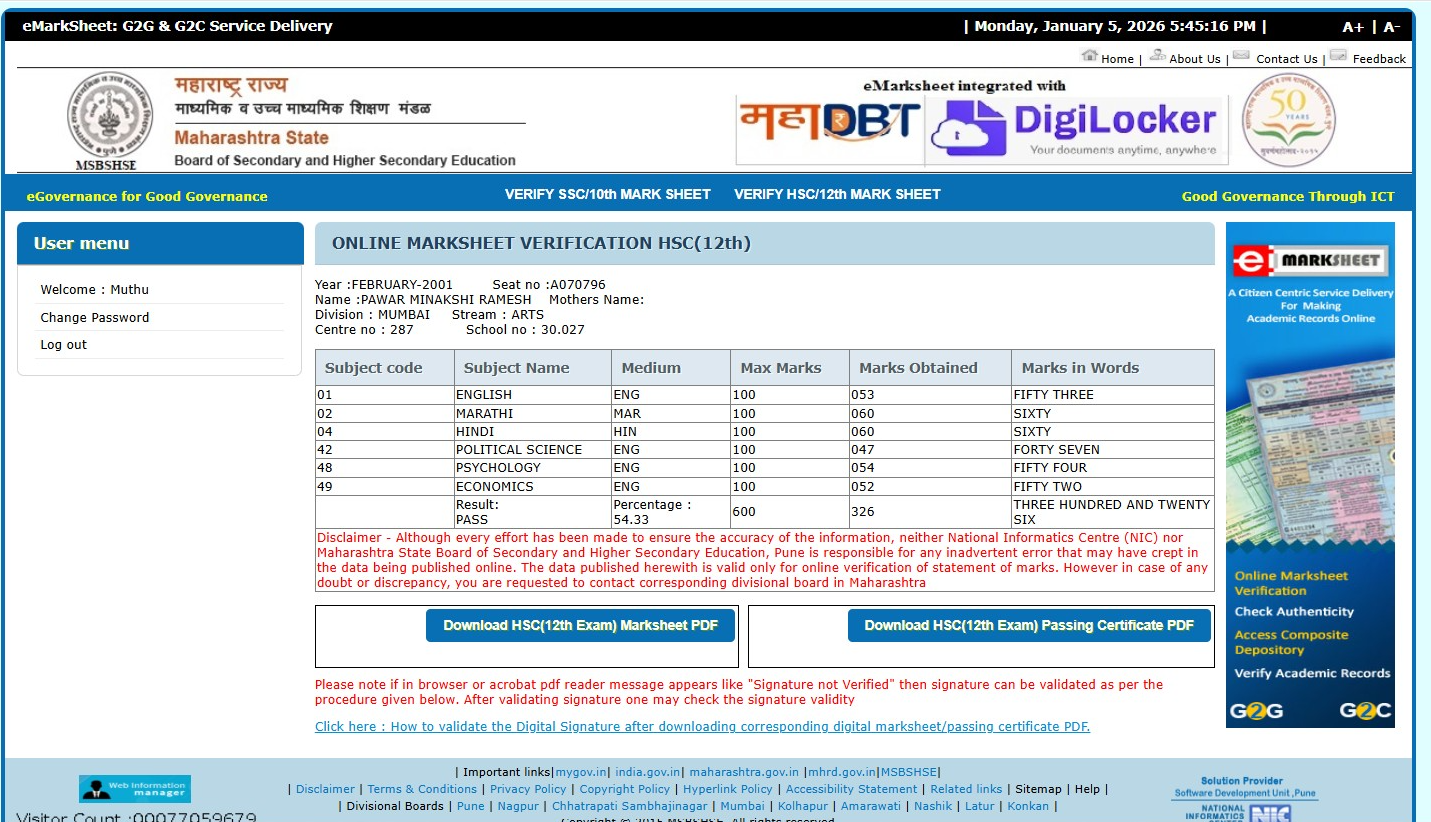Viewport: 1431px width, 822px height.
Task: Click the Contact Us envelope icon
Action: pos(1241,55)
